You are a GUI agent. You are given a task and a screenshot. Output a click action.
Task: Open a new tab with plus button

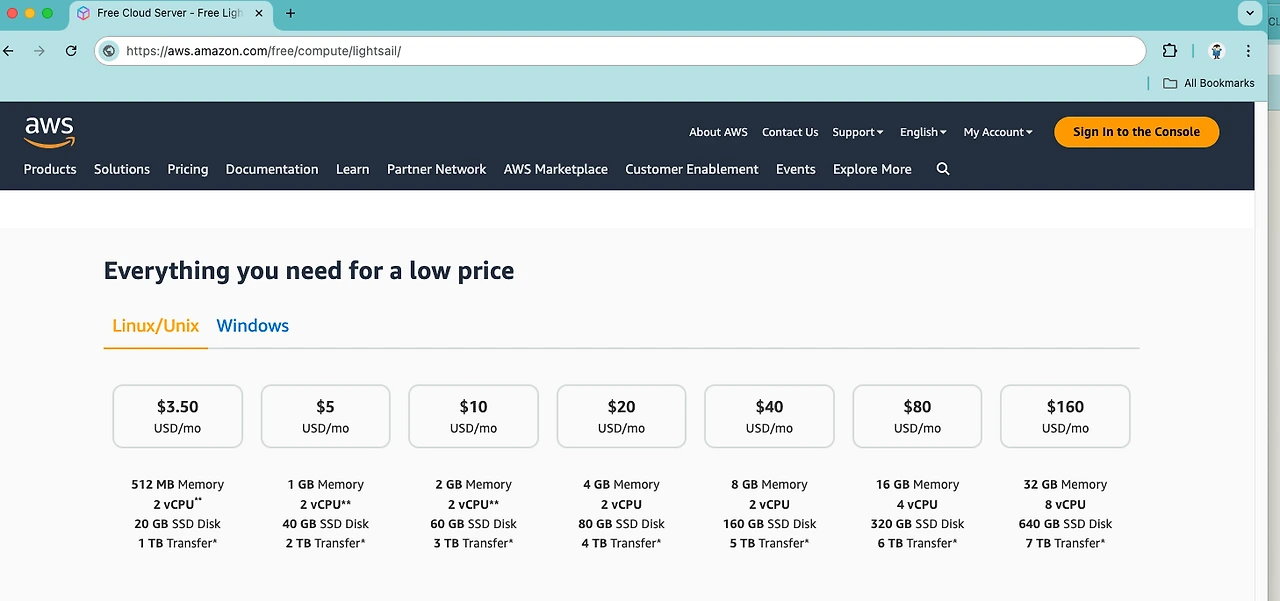(291, 13)
